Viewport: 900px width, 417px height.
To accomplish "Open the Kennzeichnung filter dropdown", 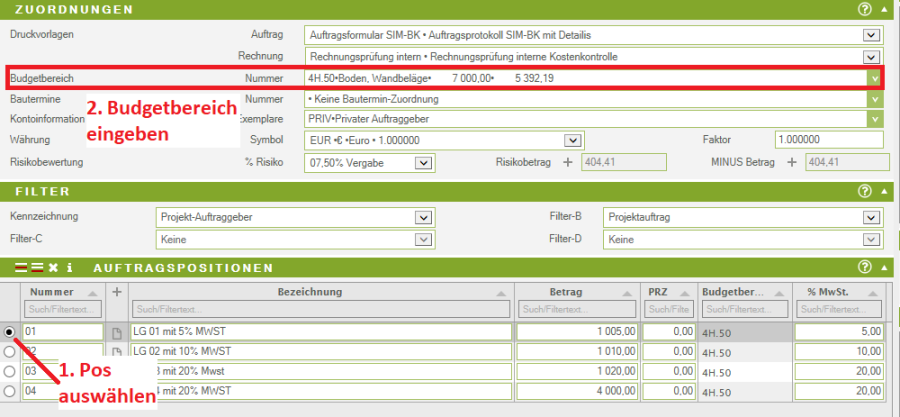I will coord(422,216).
